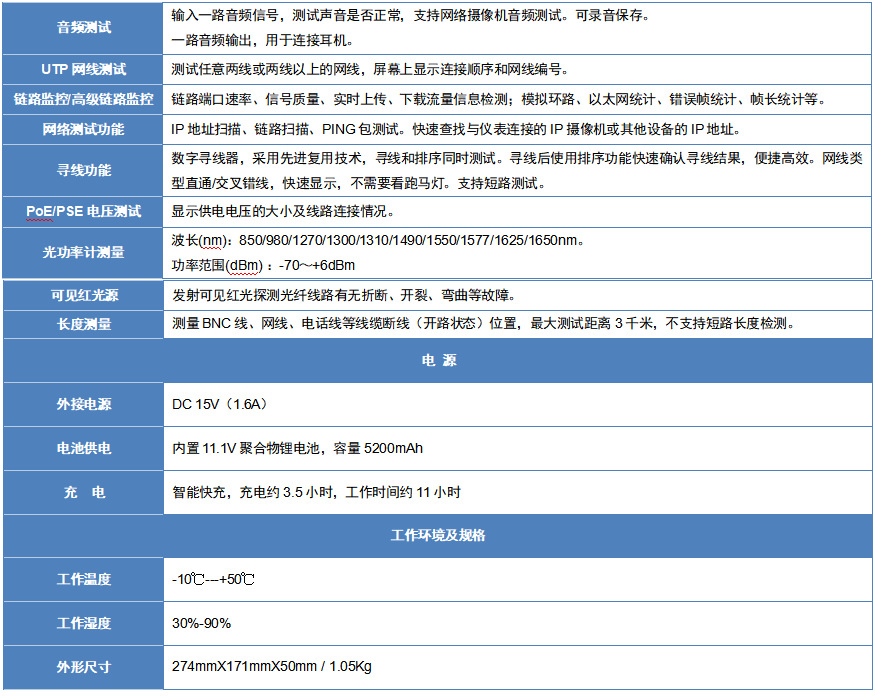875x696 pixels.
Task: Click the 外接电源 row label
Action: point(84,404)
